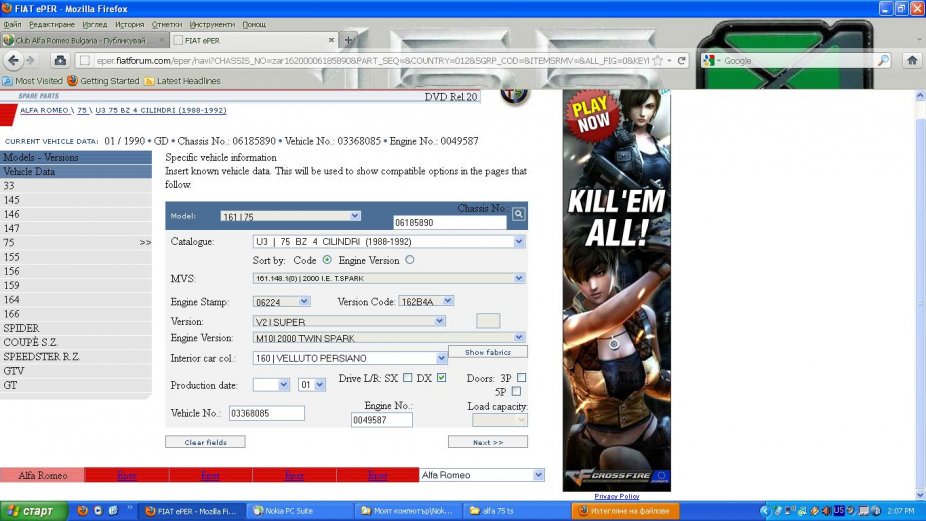Select the Engine Version sort radio button

click(x=410, y=260)
